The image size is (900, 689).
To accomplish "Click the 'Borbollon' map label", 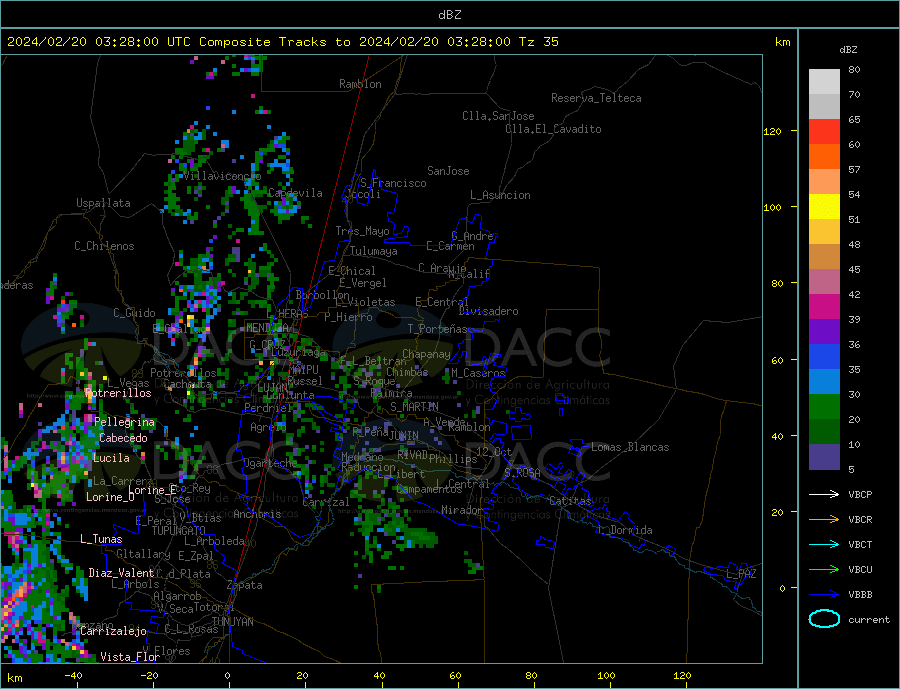I will coord(323,295).
